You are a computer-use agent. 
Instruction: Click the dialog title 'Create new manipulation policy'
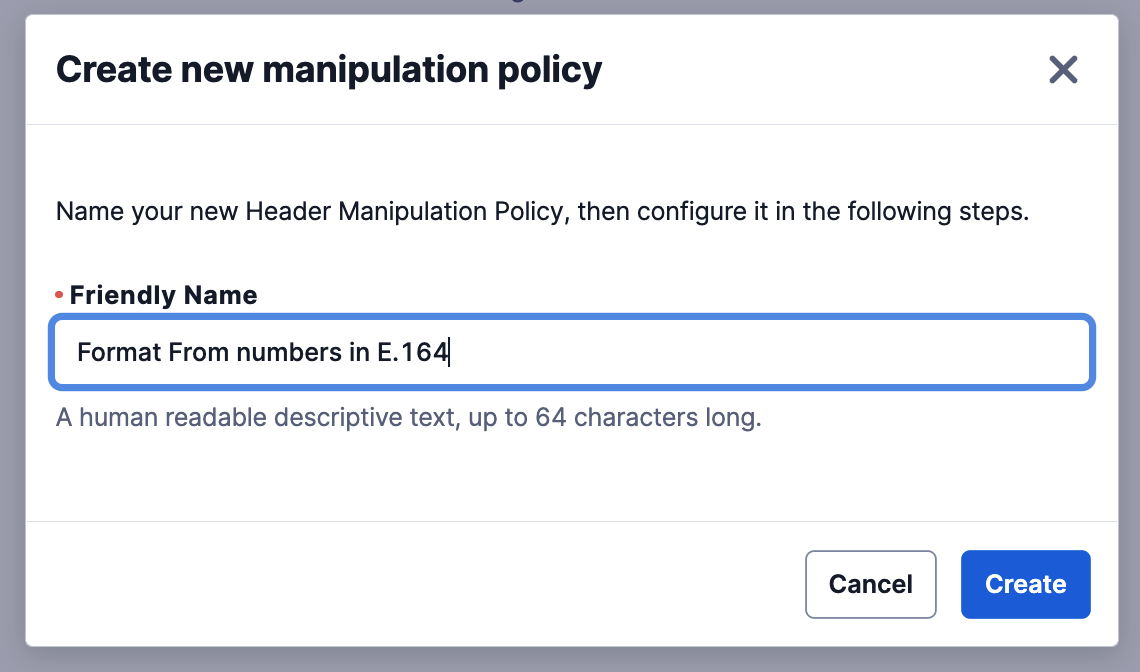330,69
